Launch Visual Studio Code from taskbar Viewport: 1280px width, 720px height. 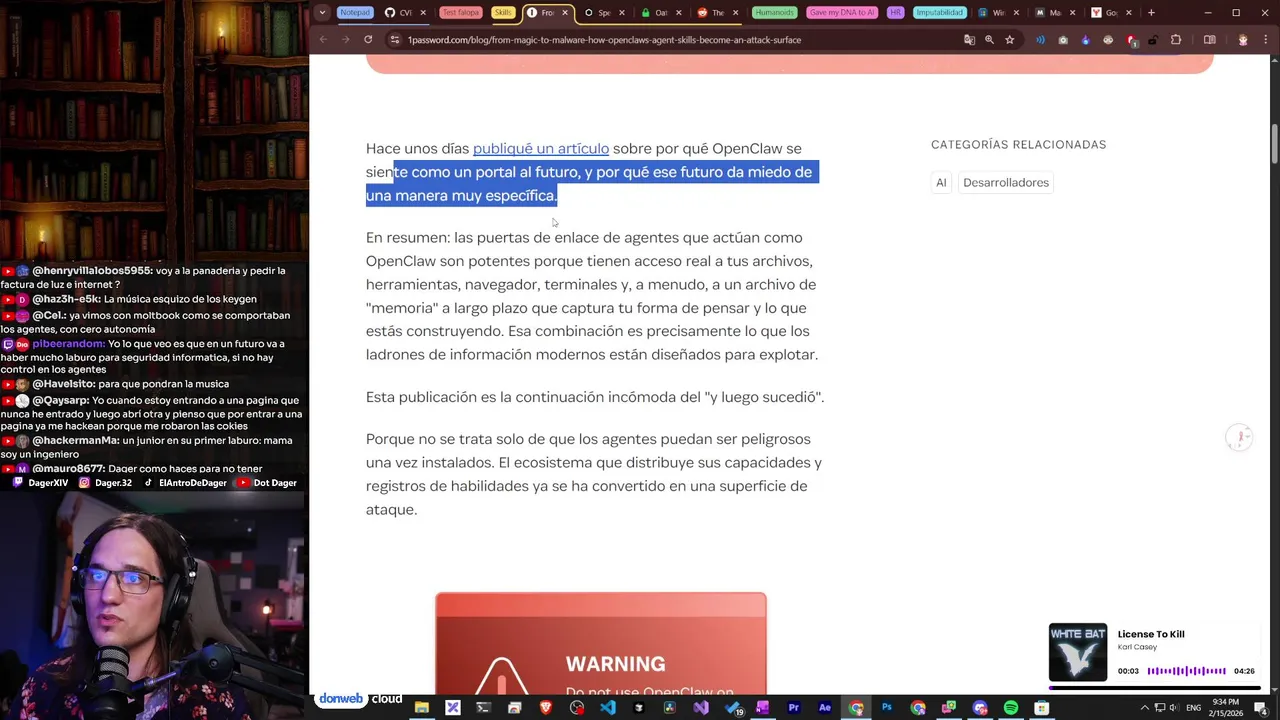[x=608, y=708]
